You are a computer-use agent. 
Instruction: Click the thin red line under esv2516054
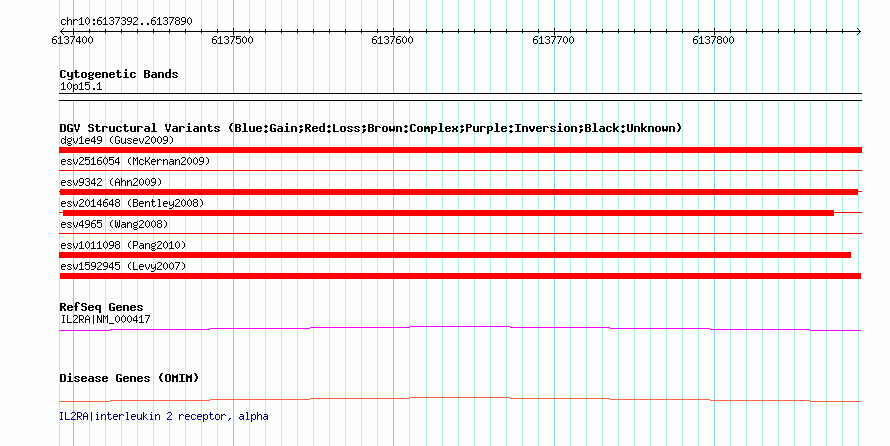point(460,171)
